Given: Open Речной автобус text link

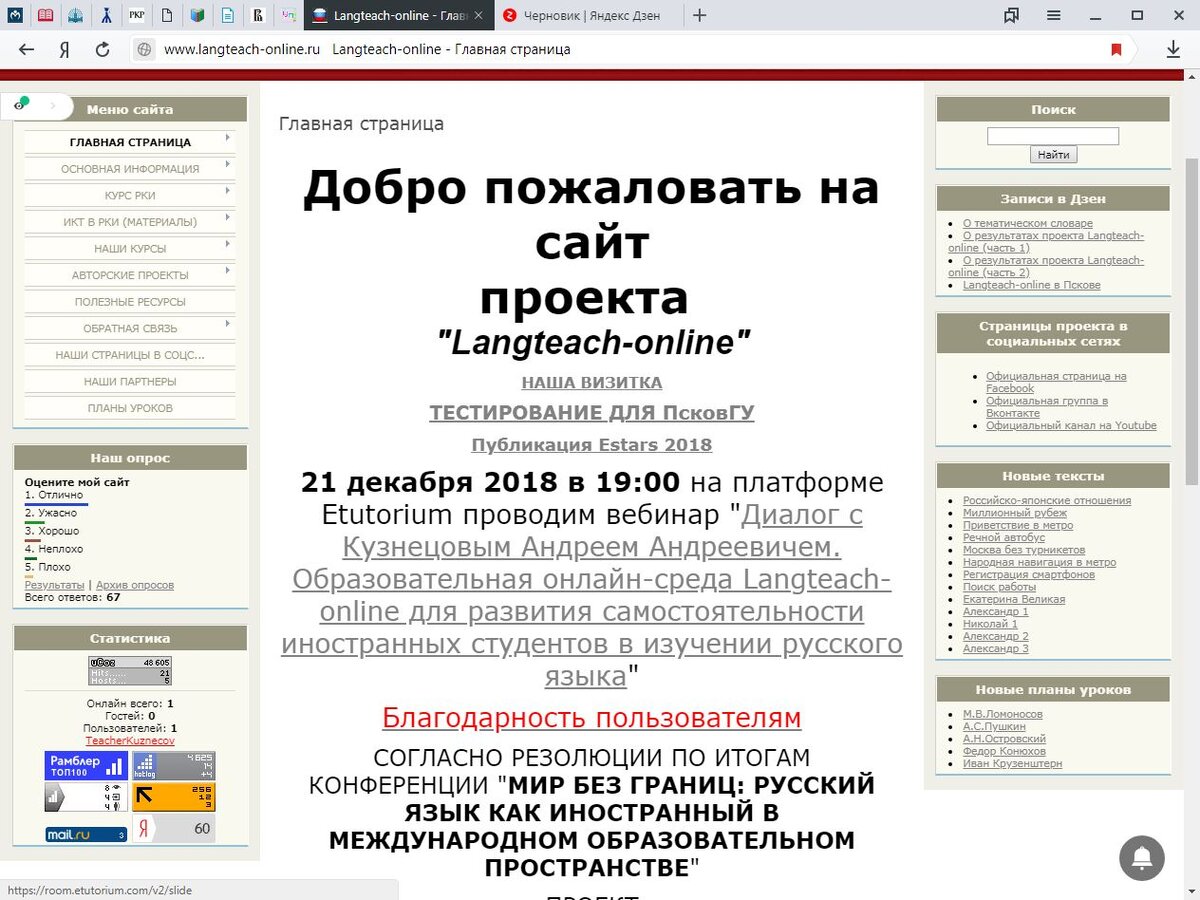Looking at the screenshot, I should 1003,538.
